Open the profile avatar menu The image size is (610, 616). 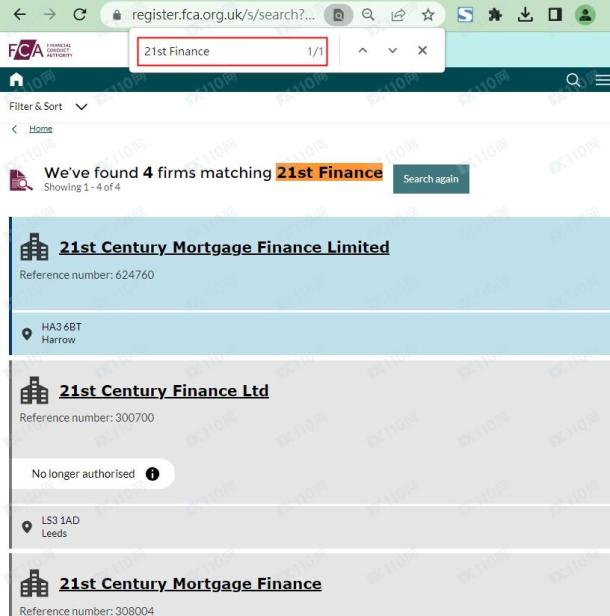pos(585,15)
